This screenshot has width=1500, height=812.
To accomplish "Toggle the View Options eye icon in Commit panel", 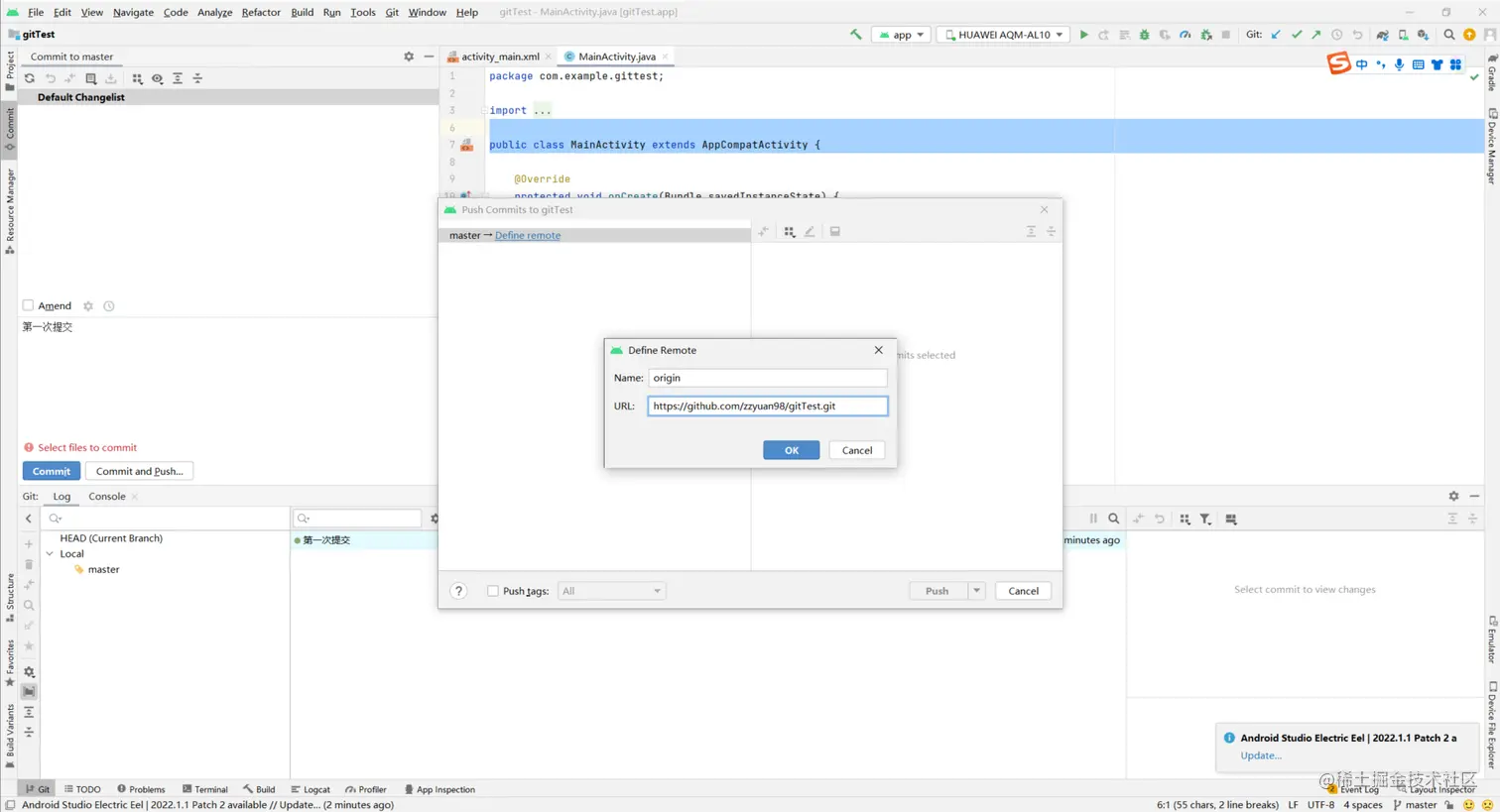I will click(157, 78).
